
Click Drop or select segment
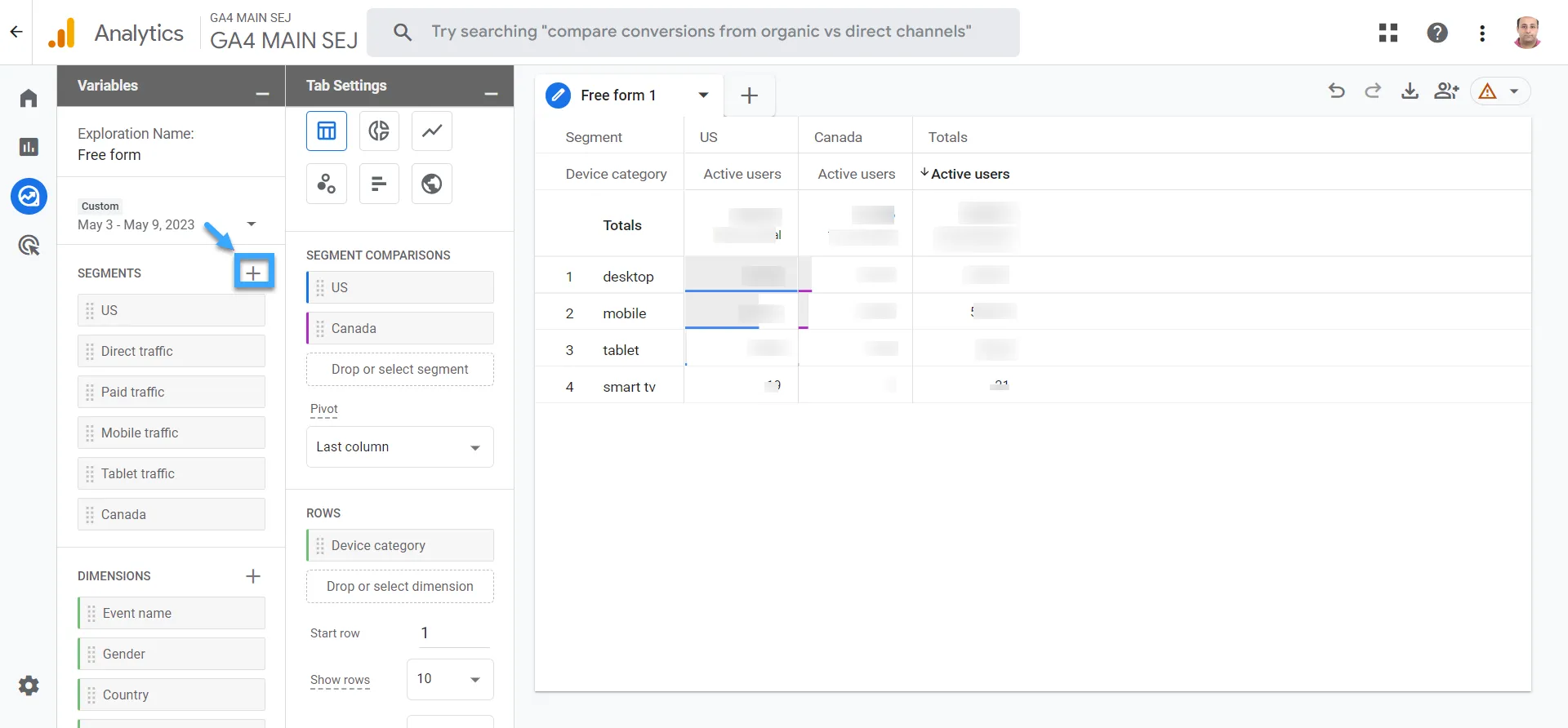(x=400, y=370)
